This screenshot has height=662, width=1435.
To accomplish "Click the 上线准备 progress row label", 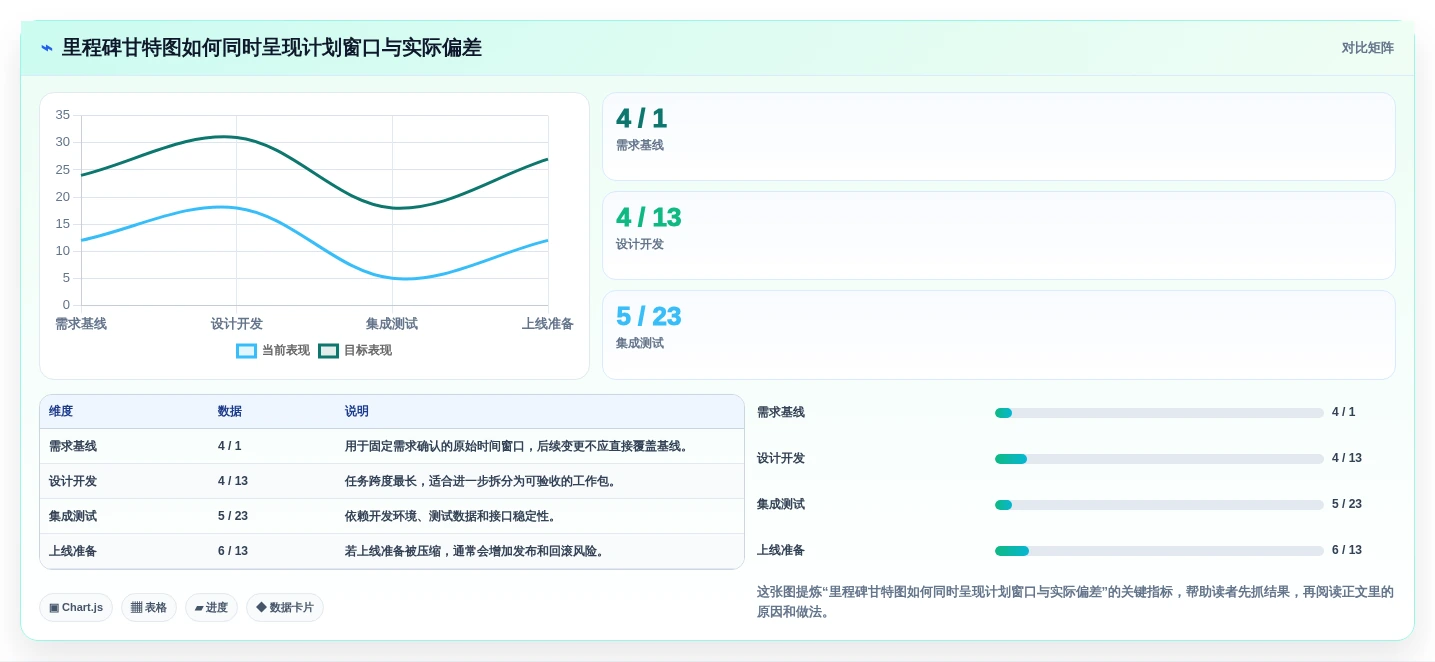I will click(x=781, y=551).
